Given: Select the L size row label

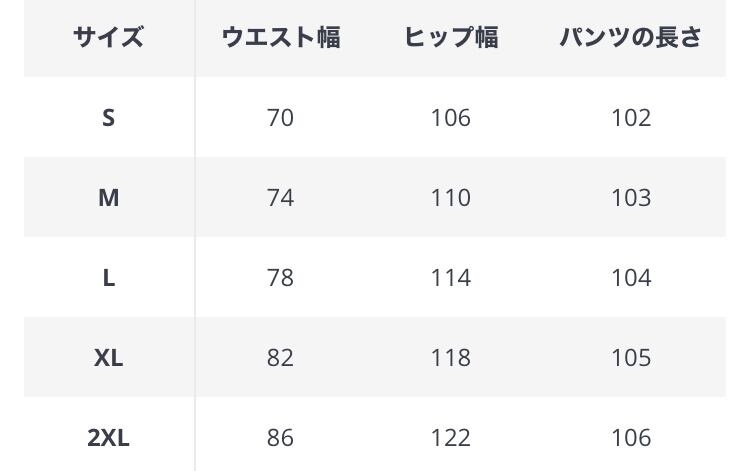Looking at the screenshot, I should [x=108, y=278].
